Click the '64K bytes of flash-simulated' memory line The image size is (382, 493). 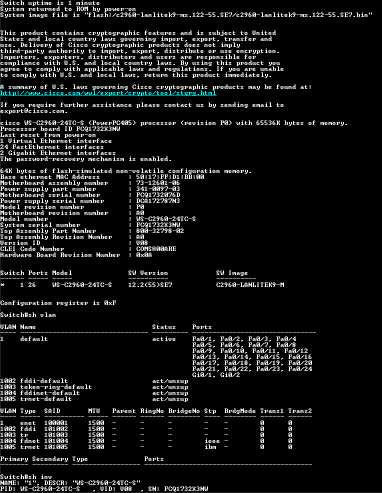tap(126, 171)
